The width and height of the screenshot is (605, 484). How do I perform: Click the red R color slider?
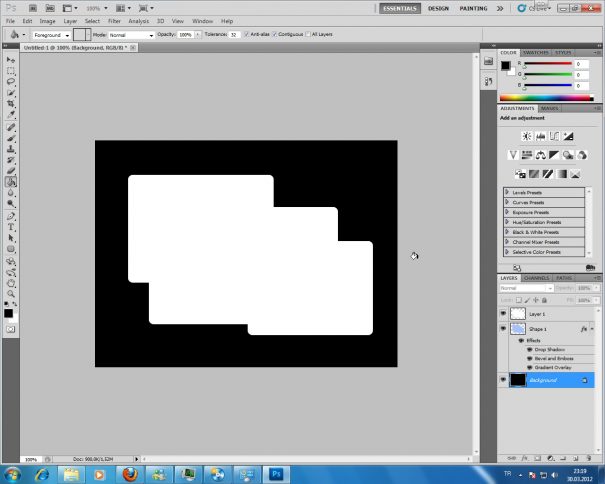[x=548, y=63]
